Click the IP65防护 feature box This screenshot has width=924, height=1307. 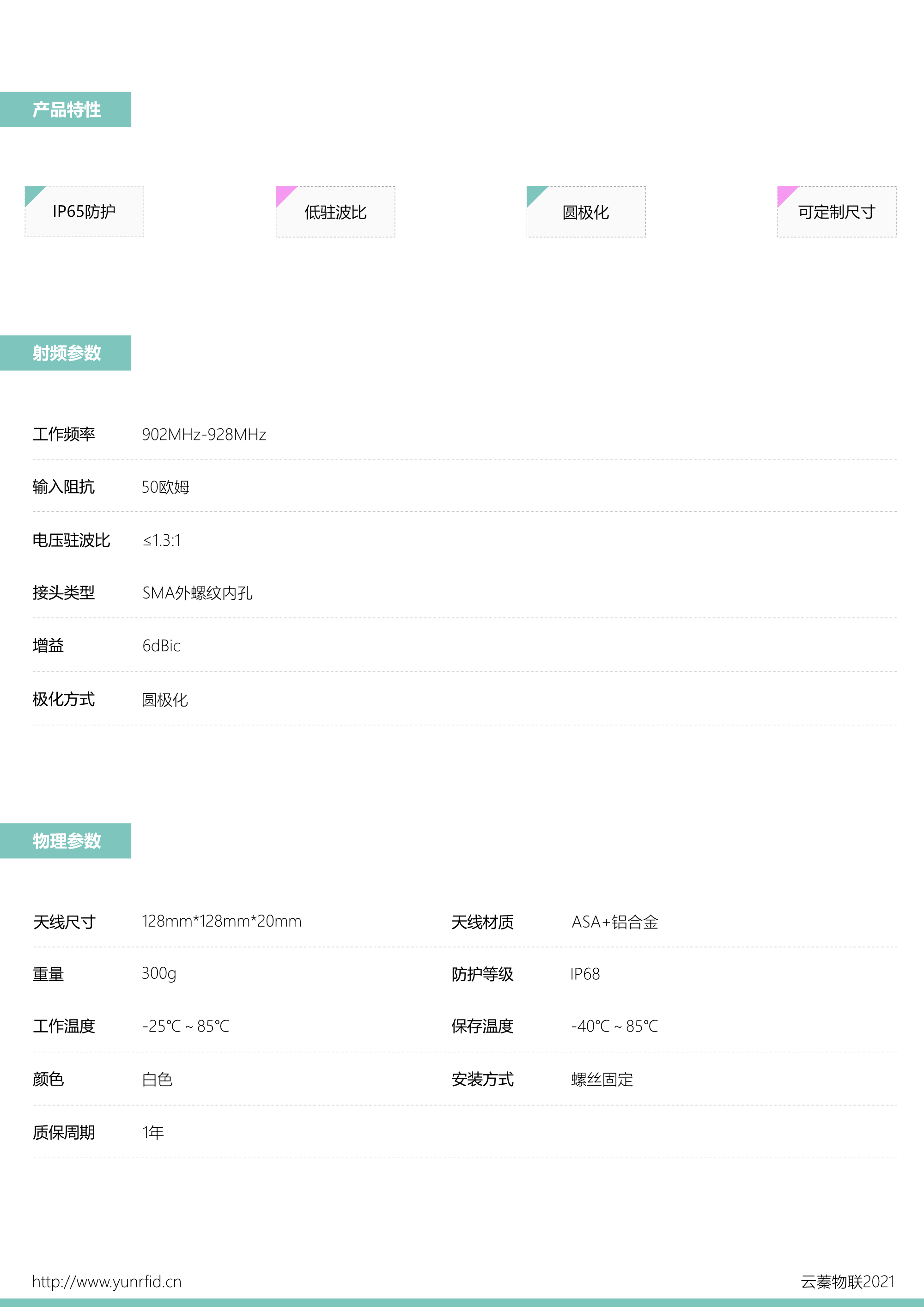(84, 211)
